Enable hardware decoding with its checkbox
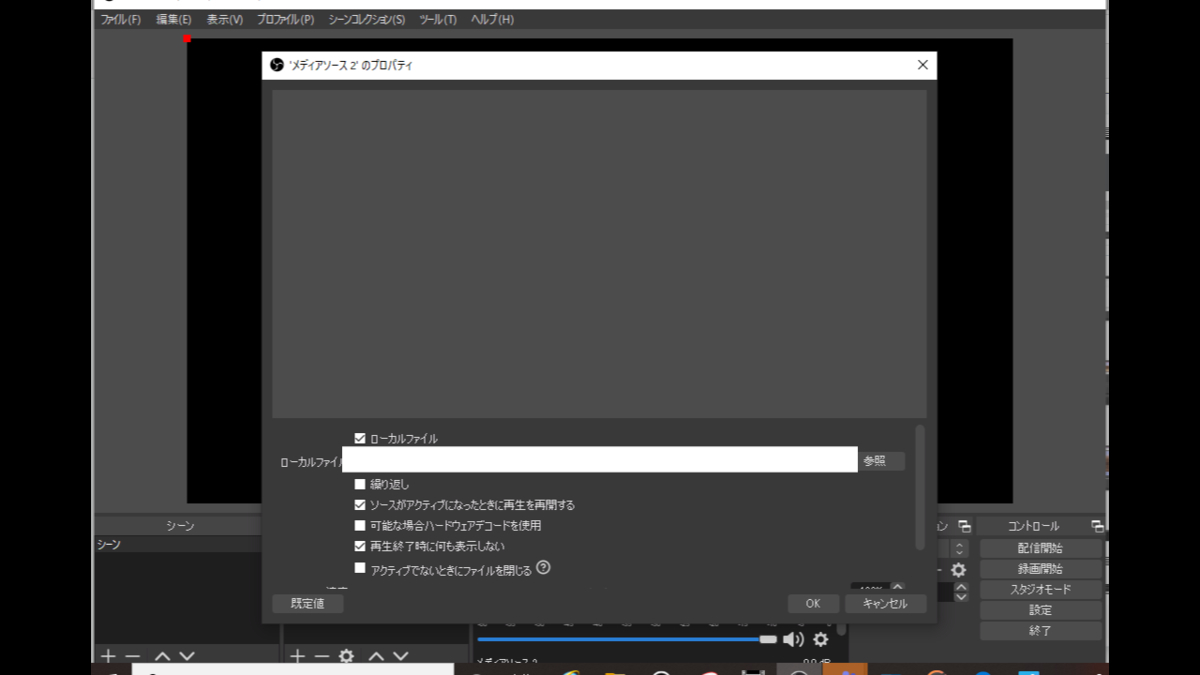The height and width of the screenshot is (675, 1200). pos(360,525)
